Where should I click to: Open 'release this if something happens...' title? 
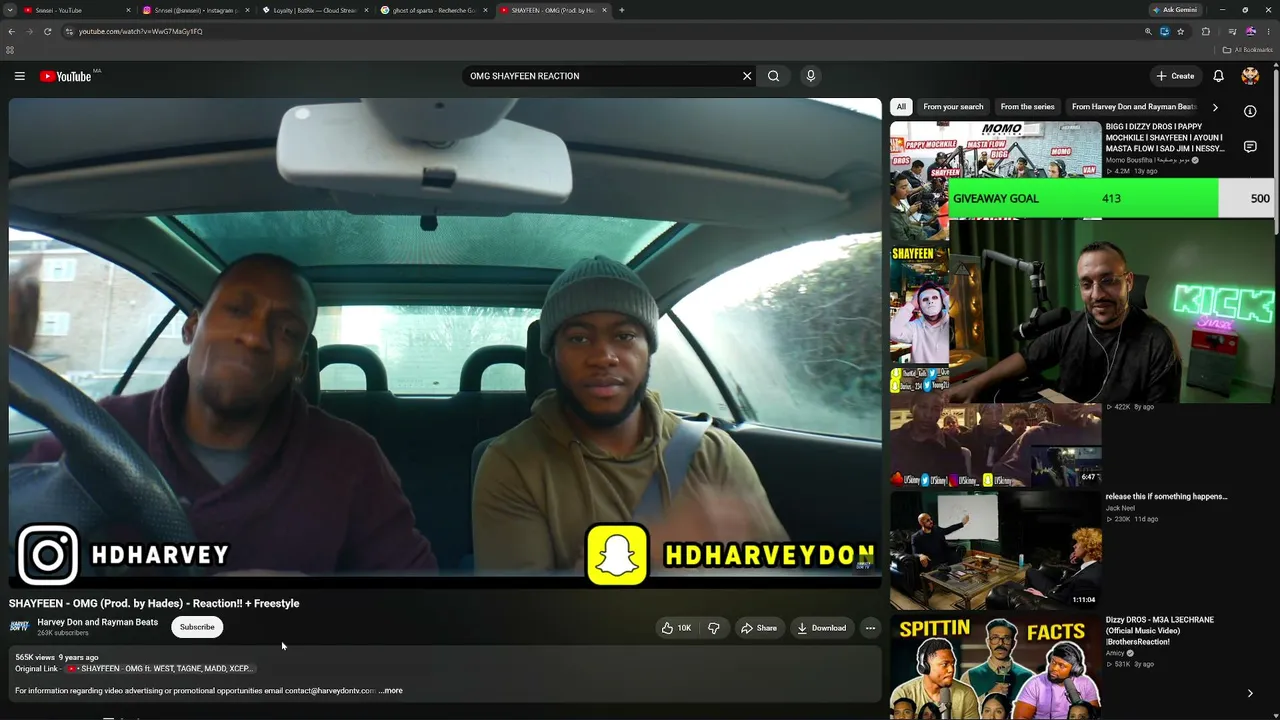(x=1166, y=496)
